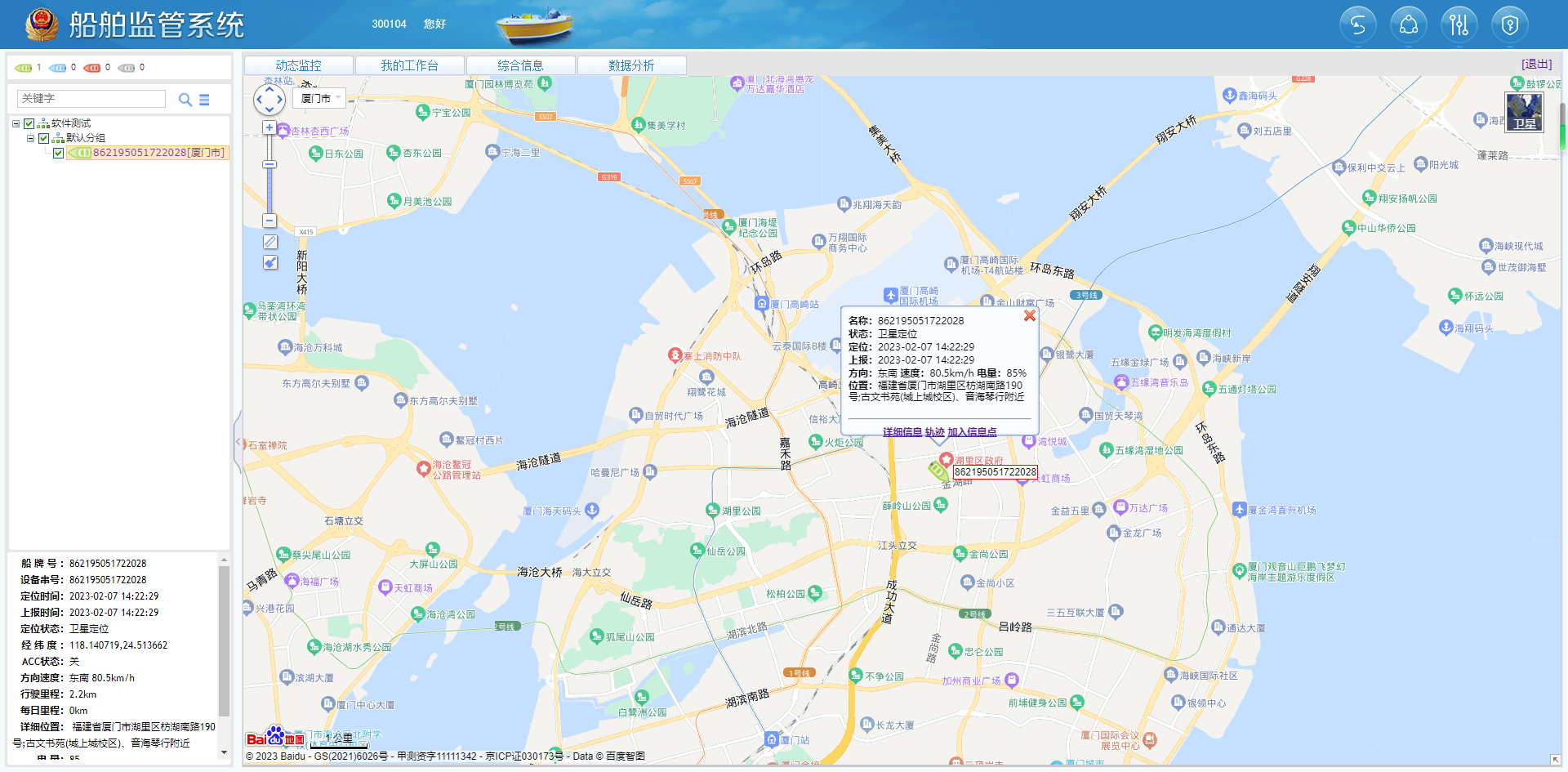Click the map clear brush tool
This screenshot has height=772, width=1568.
[x=270, y=262]
